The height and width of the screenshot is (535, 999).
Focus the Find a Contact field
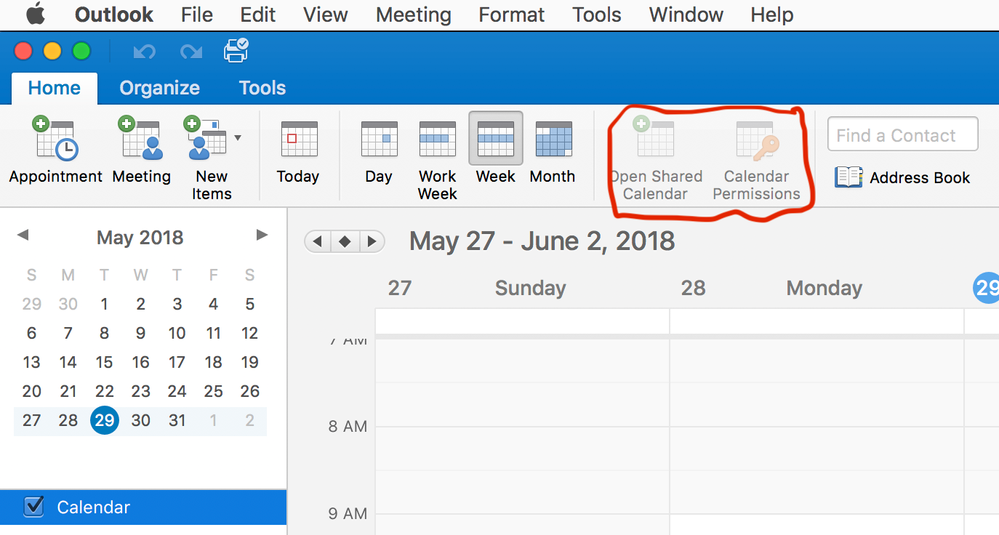click(903, 134)
